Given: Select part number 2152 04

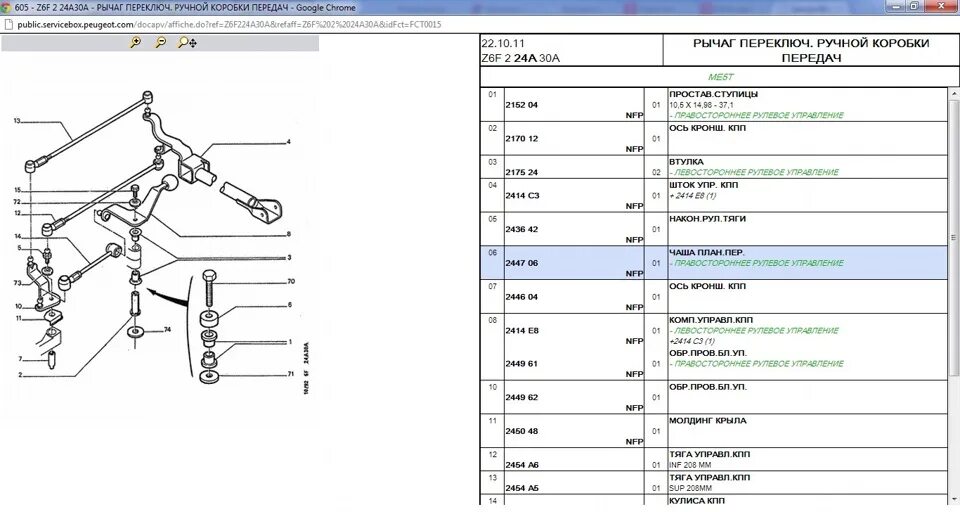Looking at the screenshot, I should pyautogui.click(x=521, y=105).
